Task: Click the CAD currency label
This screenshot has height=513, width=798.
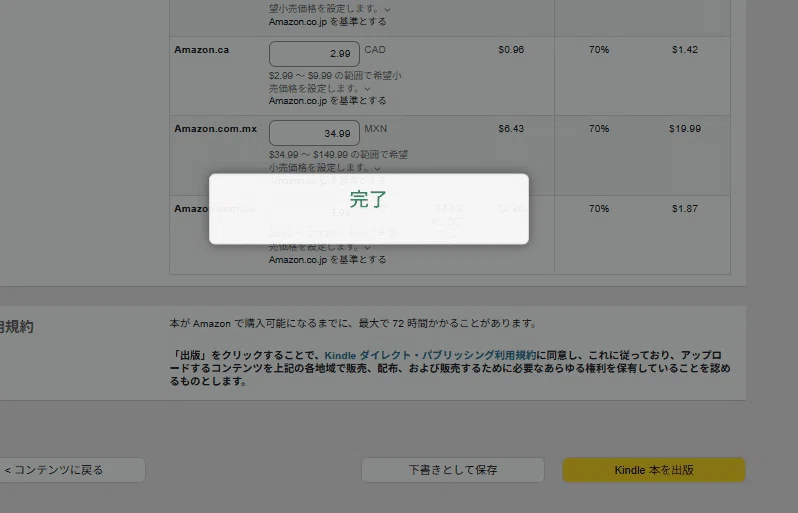Action: point(375,50)
